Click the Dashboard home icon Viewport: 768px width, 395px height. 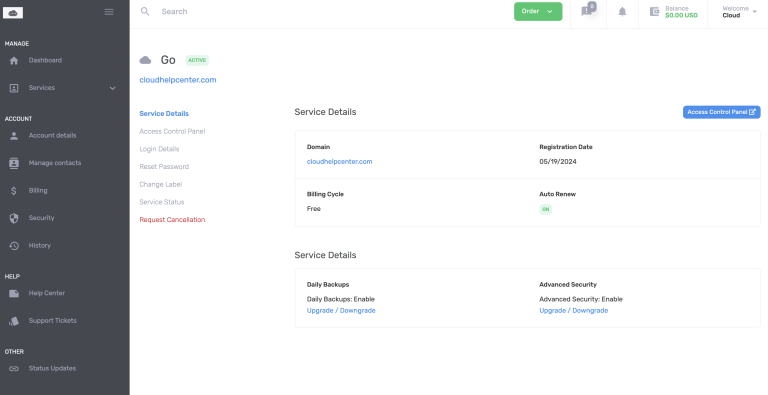click(x=14, y=61)
